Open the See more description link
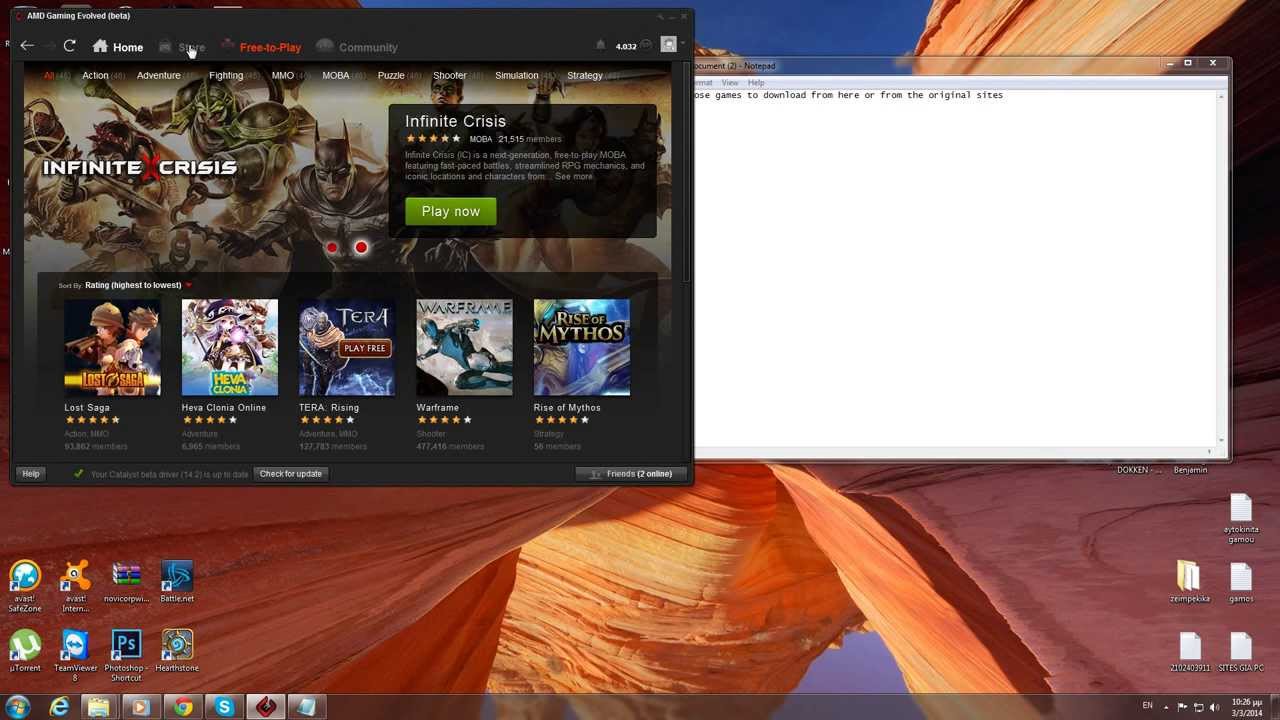Viewport: 1280px width, 720px height. tap(574, 177)
